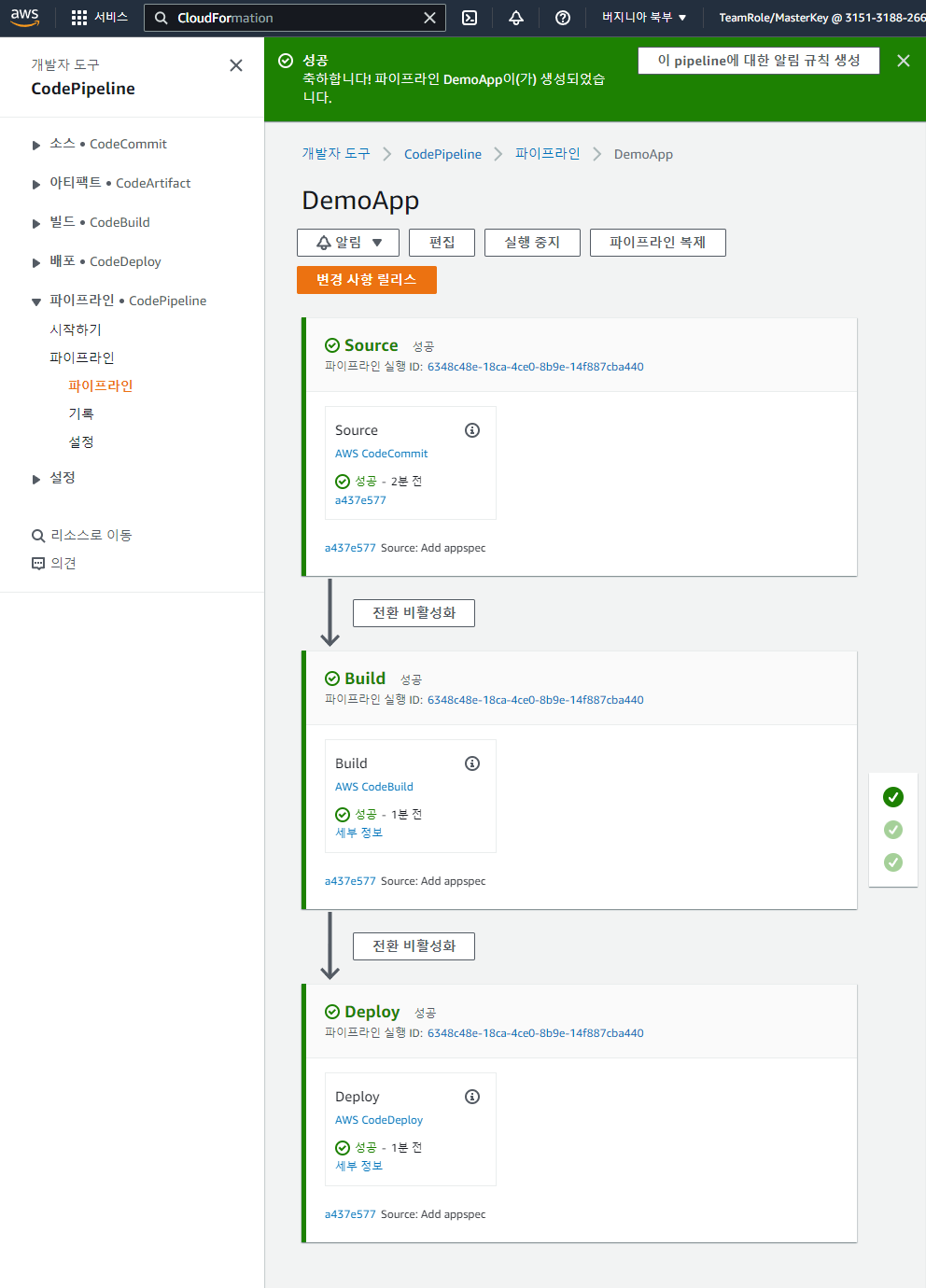
Task: Open the AWS CodeBuild provider link
Action: pos(374,787)
